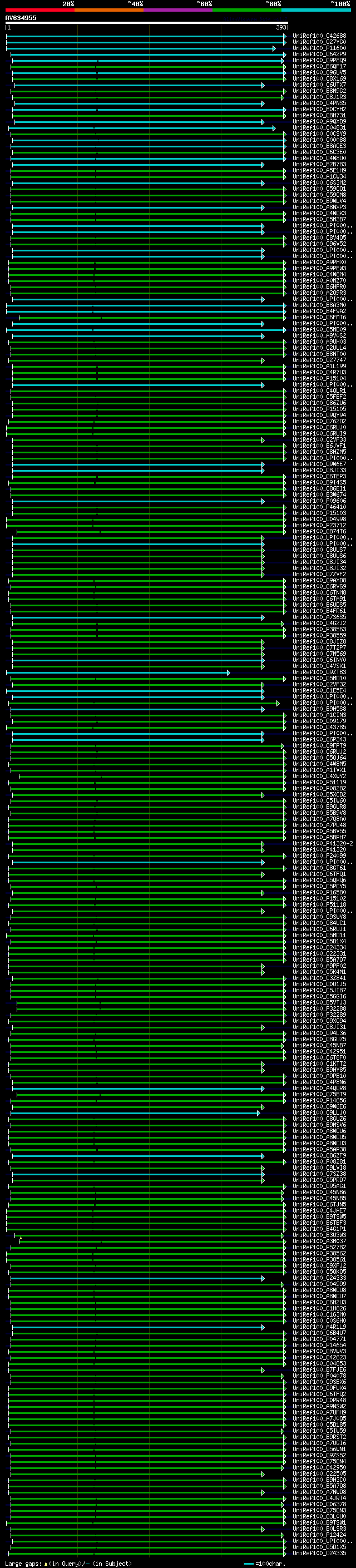Click the UniRef100_B0LSR3 label
The image size is (356, 1568).
(x=319, y=1529)
